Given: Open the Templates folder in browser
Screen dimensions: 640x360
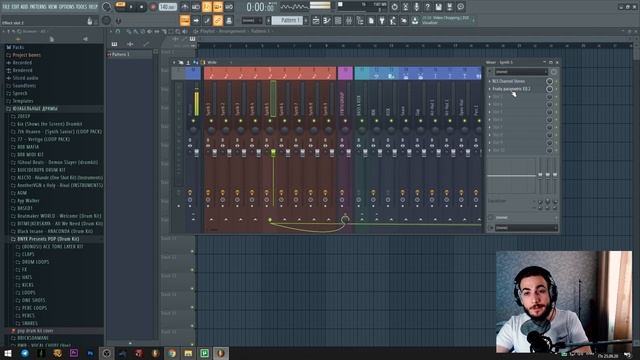Looking at the screenshot, I should [x=22, y=101].
